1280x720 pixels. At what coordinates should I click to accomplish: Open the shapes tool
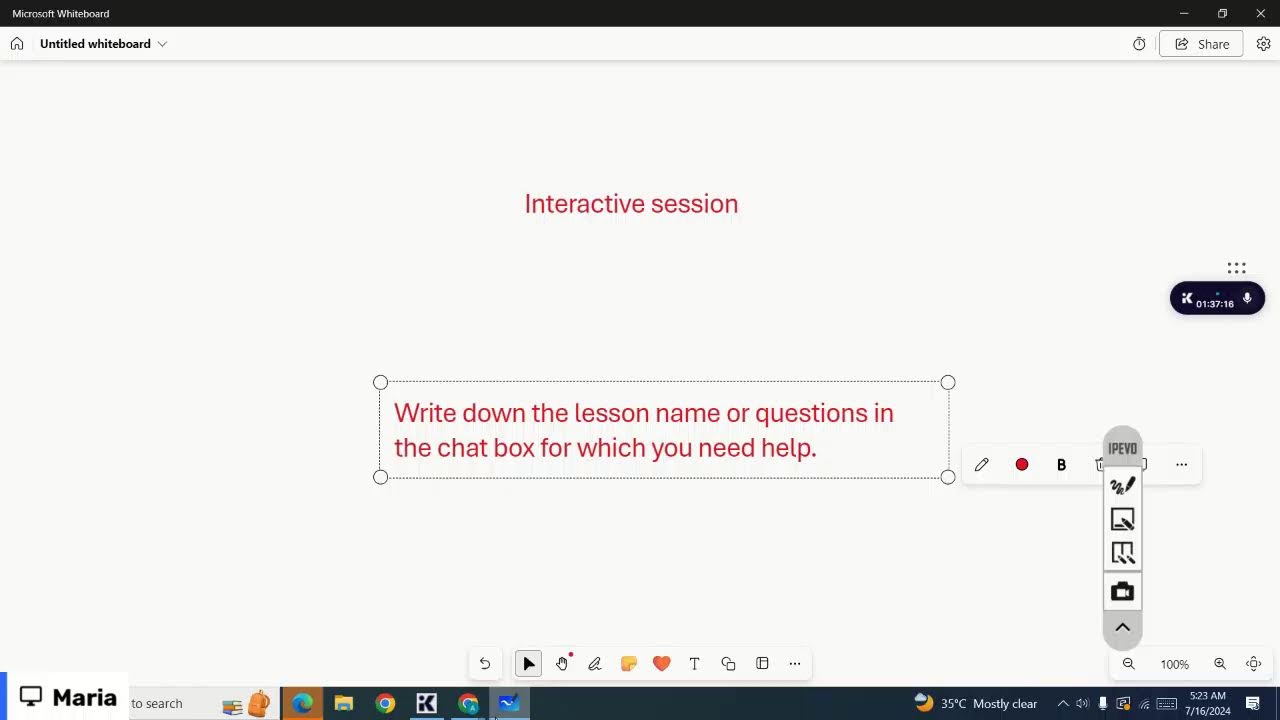tap(728, 663)
